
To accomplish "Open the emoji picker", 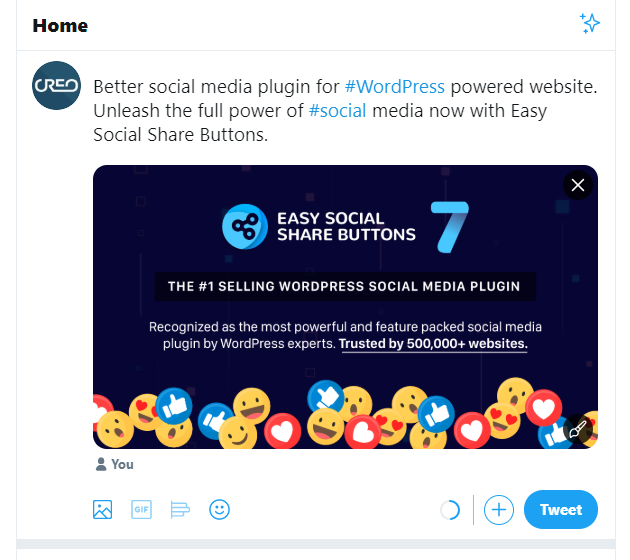I will coord(219,510).
